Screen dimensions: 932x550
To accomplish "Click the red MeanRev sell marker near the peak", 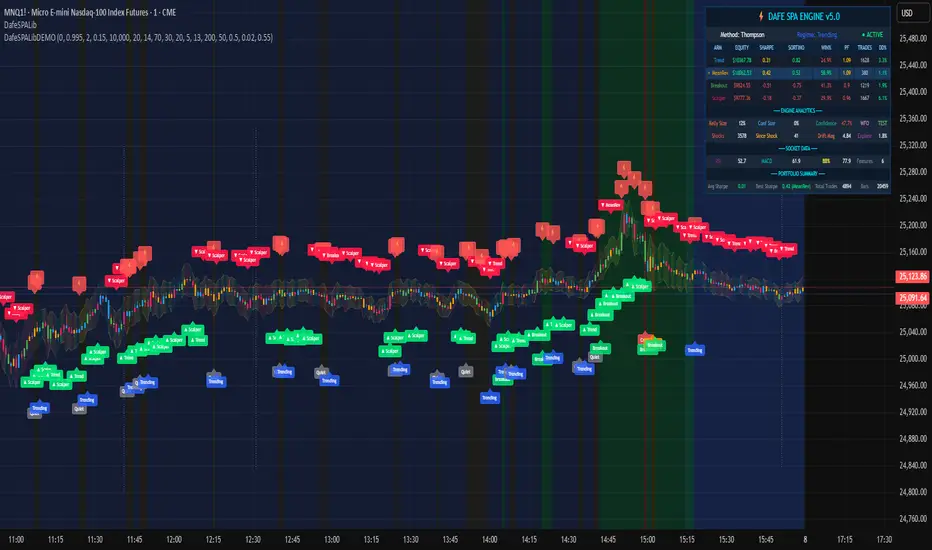I will click(x=610, y=205).
